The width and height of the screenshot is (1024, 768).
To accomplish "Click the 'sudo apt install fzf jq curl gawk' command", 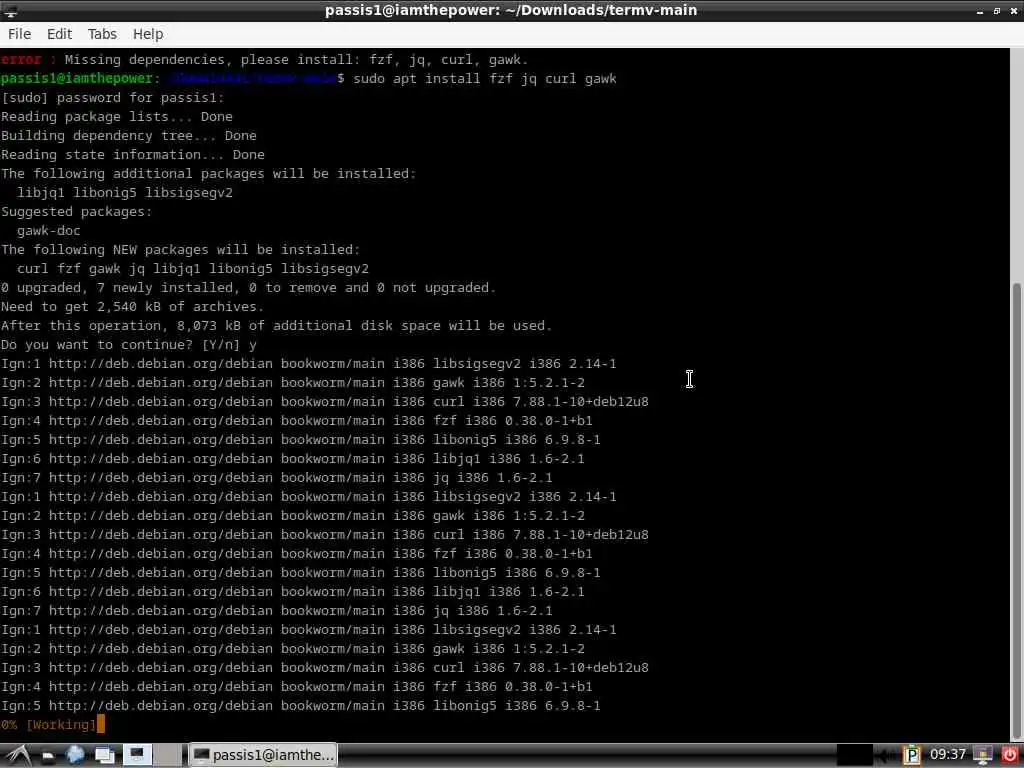I will [x=485, y=79].
